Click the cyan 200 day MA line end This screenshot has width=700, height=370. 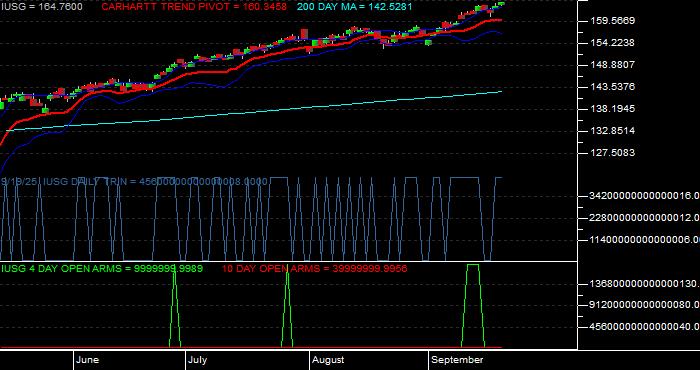pyautogui.click(x=500, y=92)
